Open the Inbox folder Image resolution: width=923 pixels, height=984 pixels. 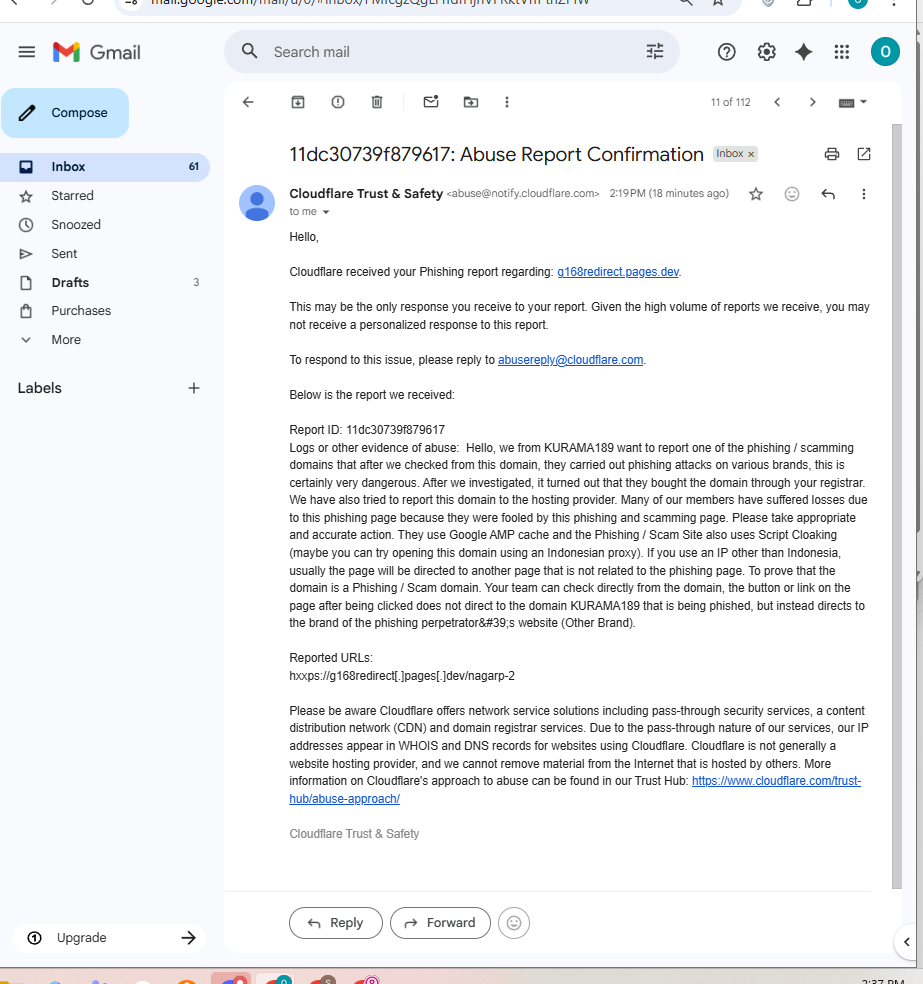(105, 167)
